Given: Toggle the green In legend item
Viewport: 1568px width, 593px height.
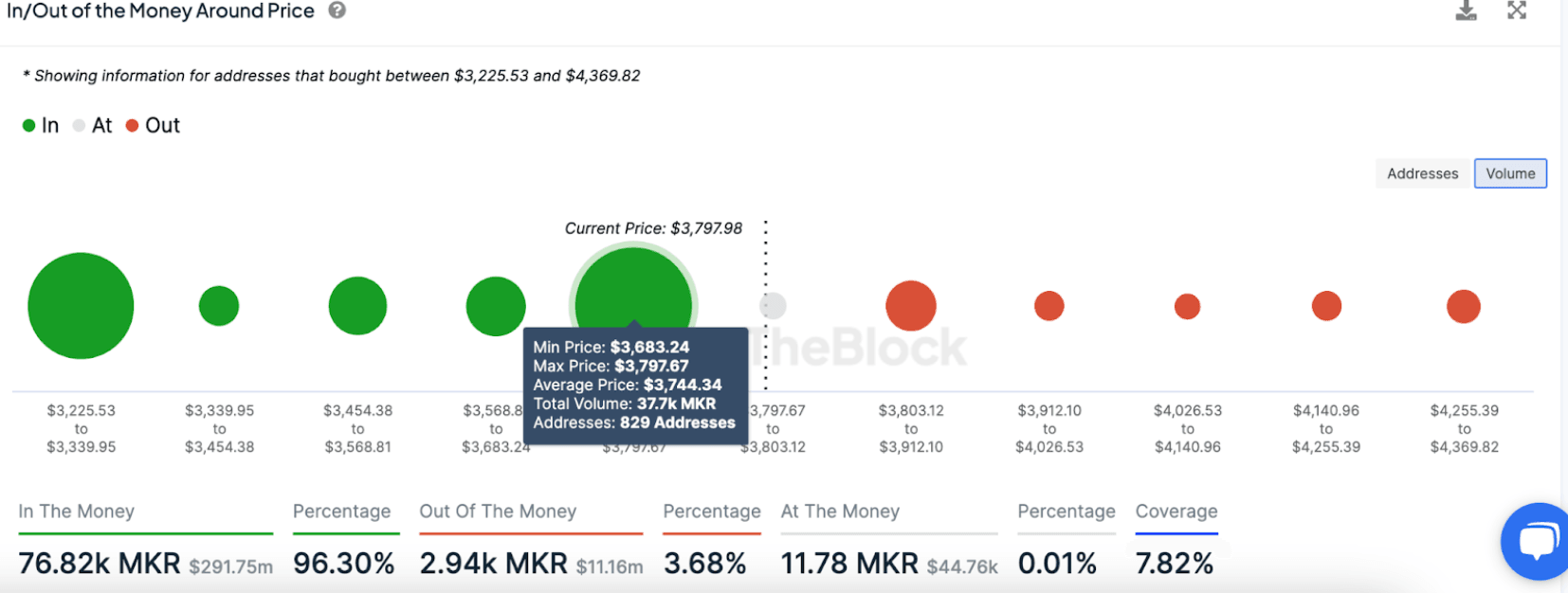Looking at the screenshot, I should 41,125.
